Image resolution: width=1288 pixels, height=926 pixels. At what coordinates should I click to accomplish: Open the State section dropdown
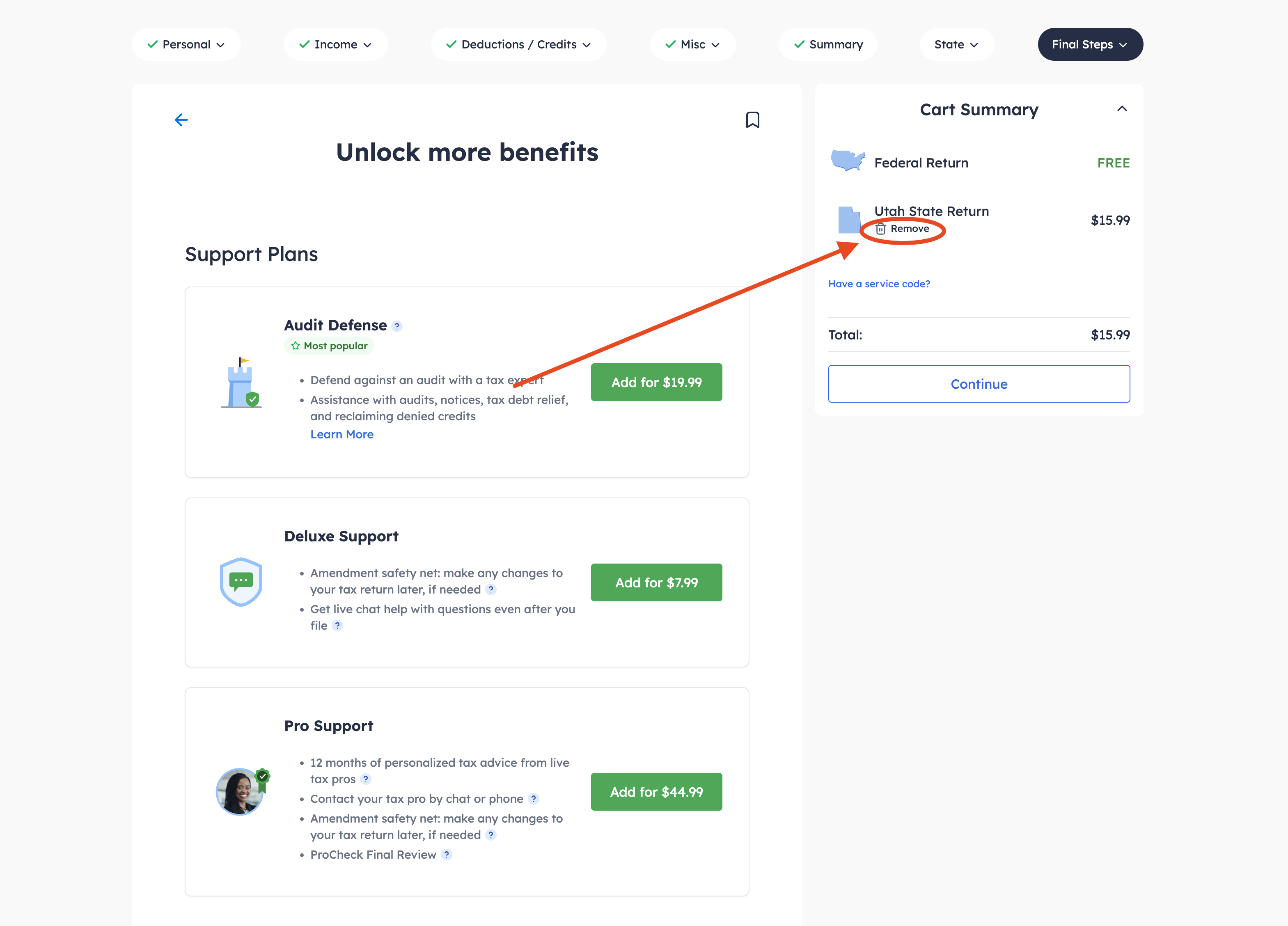957,44
